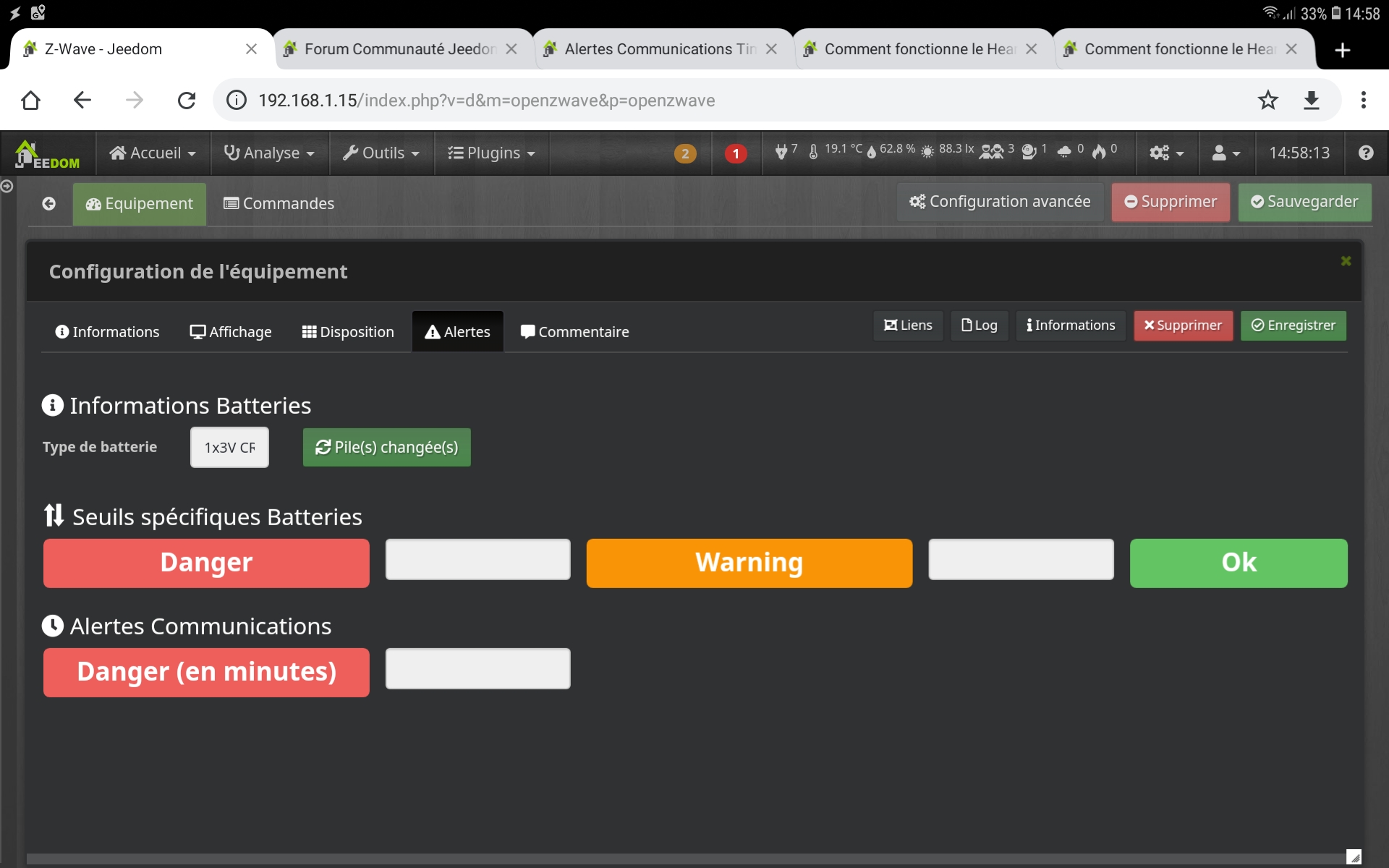Screen dimensions: 1389x868
Task: Click Pile(s) changée(s) refresh button
Action: point(388,447)
